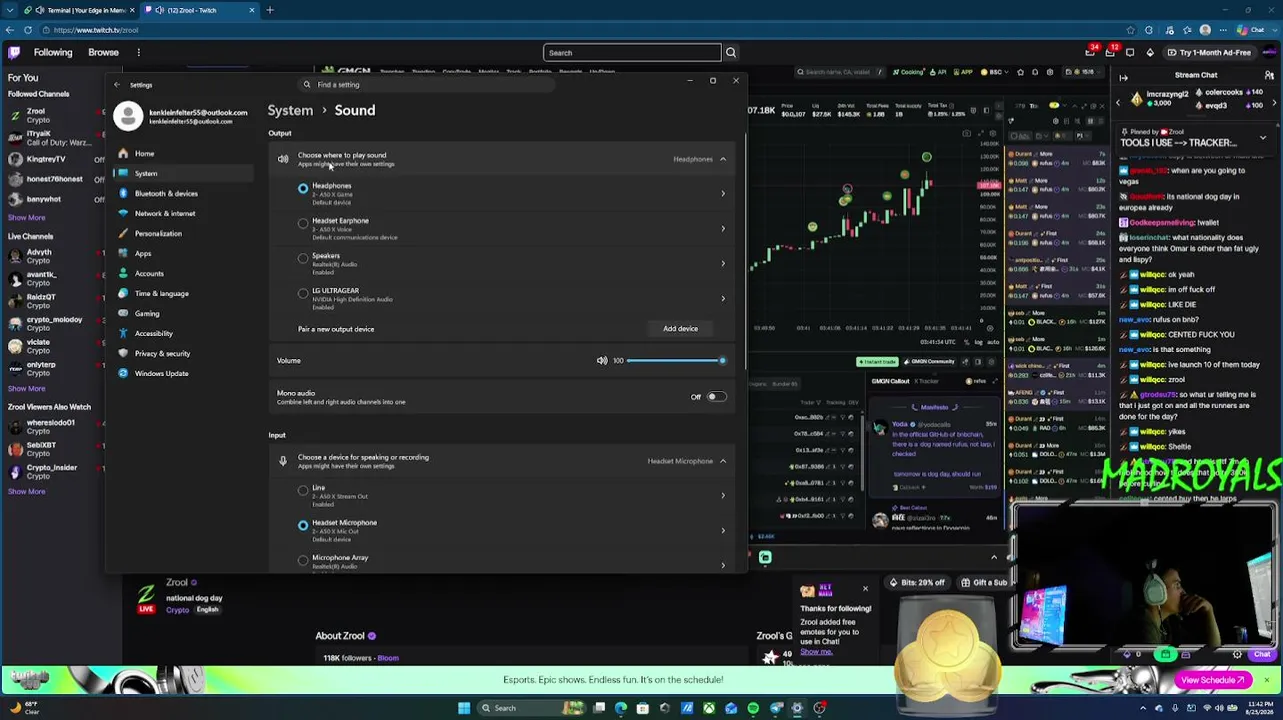Image resolution: width=1283 pixels, height=720 pixels.
Task: Click the Settings Find a setting box
Action: (430, 85)
